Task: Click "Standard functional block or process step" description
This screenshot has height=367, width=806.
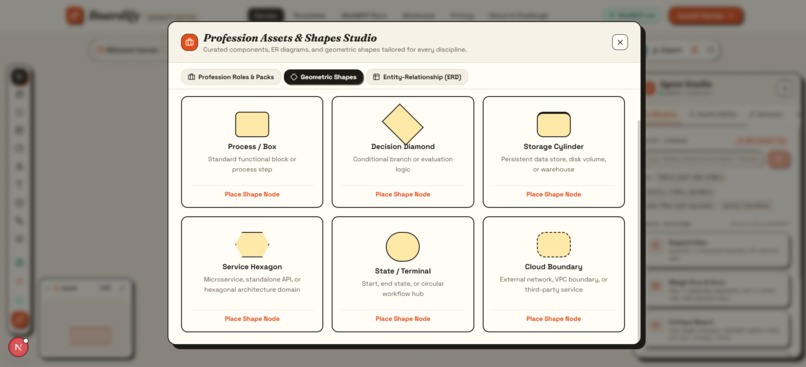Action: pyautogui.click(x=252, y=164)
